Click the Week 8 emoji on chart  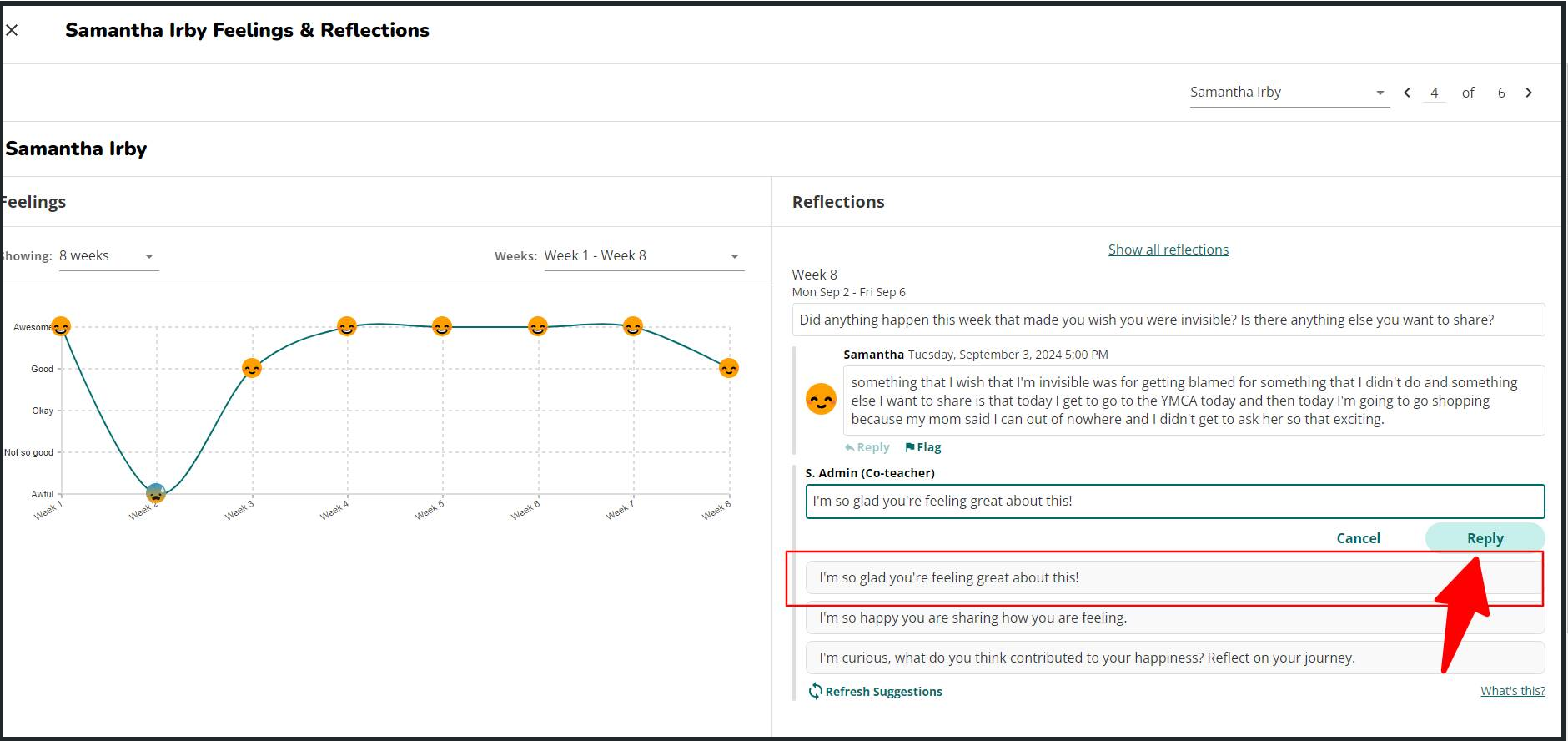(729, 368)
